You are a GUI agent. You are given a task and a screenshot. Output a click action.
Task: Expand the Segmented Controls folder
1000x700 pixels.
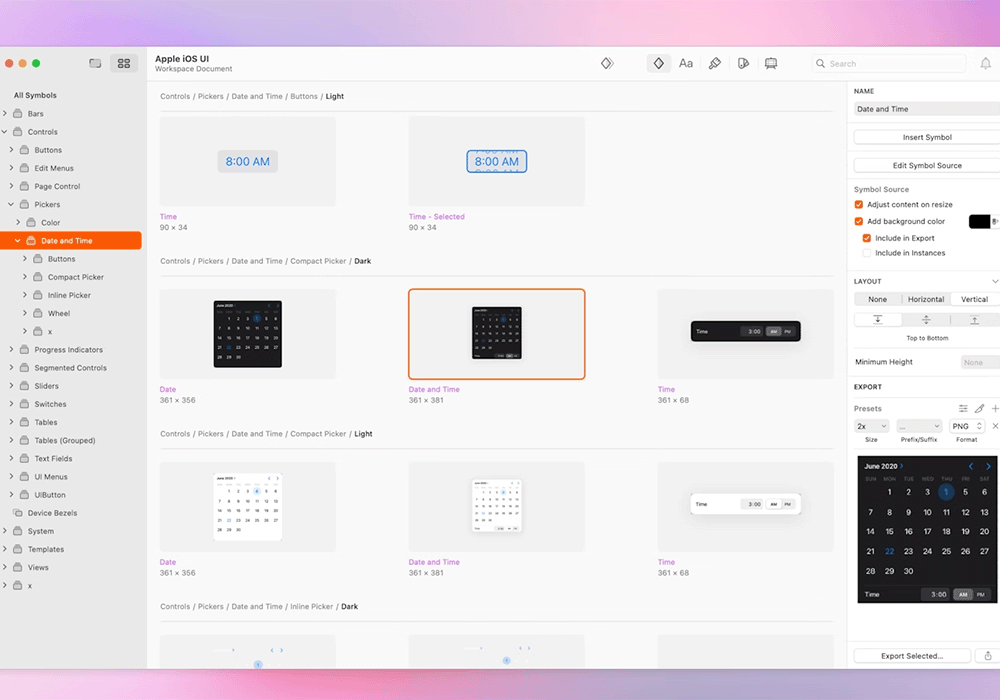11,367
